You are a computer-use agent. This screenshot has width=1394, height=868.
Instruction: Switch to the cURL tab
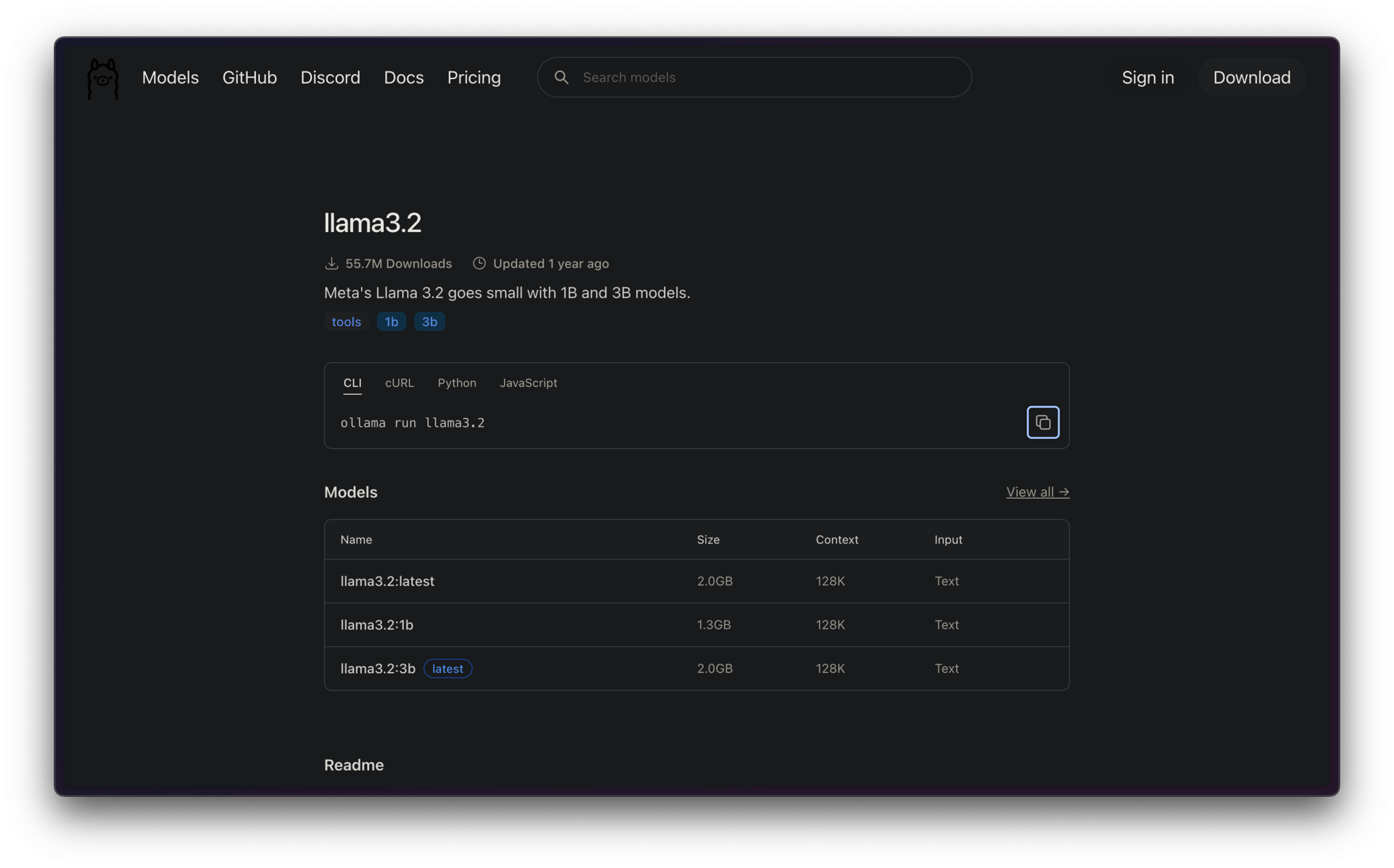[399, 383]
